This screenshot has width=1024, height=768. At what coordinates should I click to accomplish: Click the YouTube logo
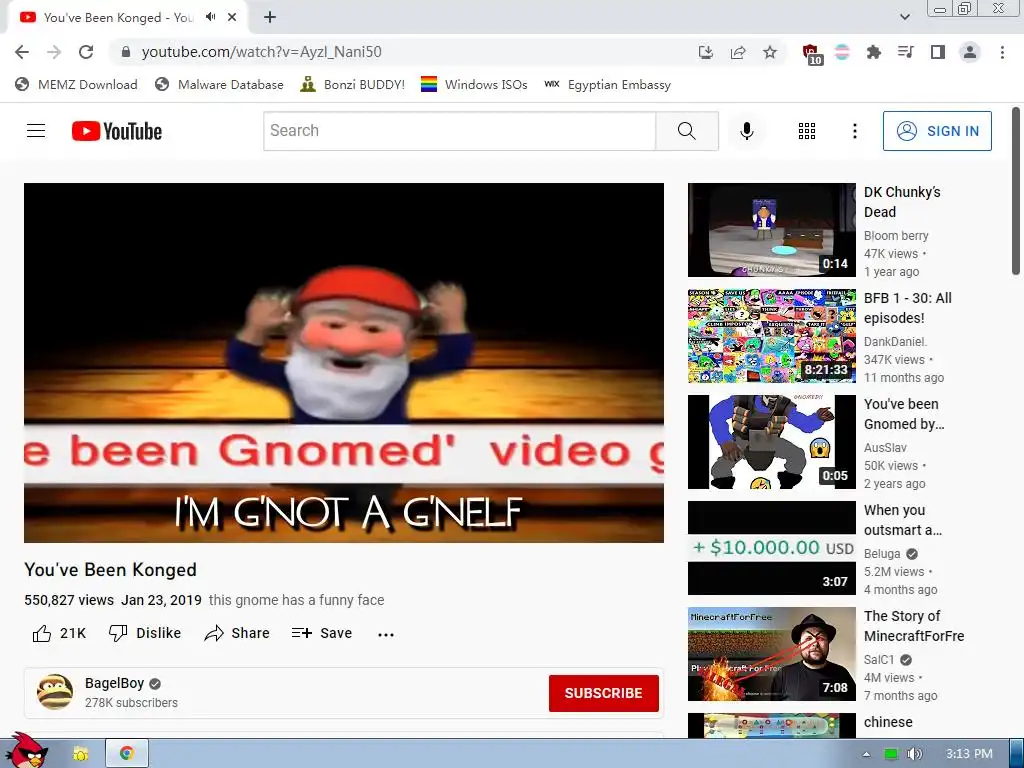click(x=117, y=131)
